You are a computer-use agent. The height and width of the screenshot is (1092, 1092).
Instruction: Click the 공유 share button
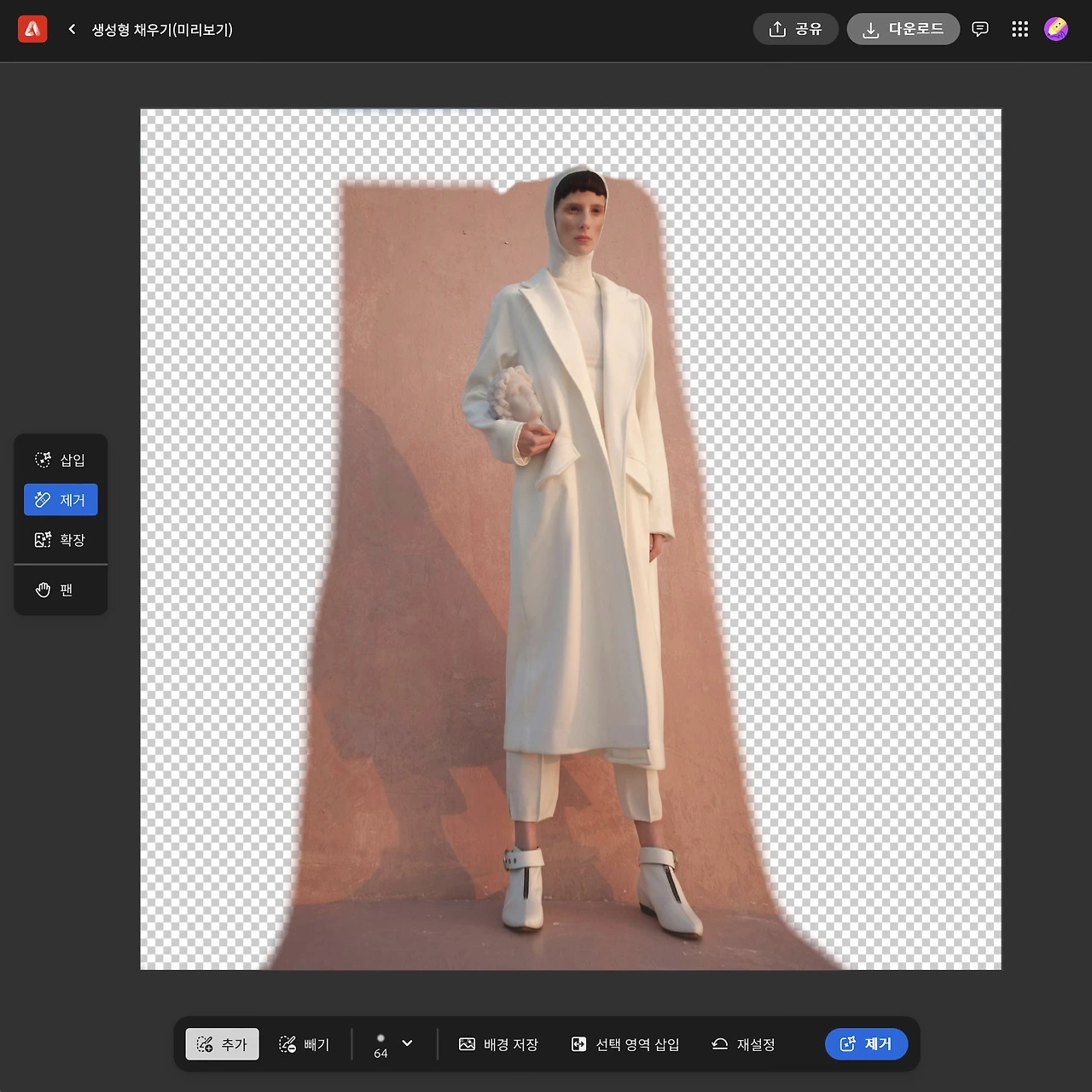click(795, 29)
